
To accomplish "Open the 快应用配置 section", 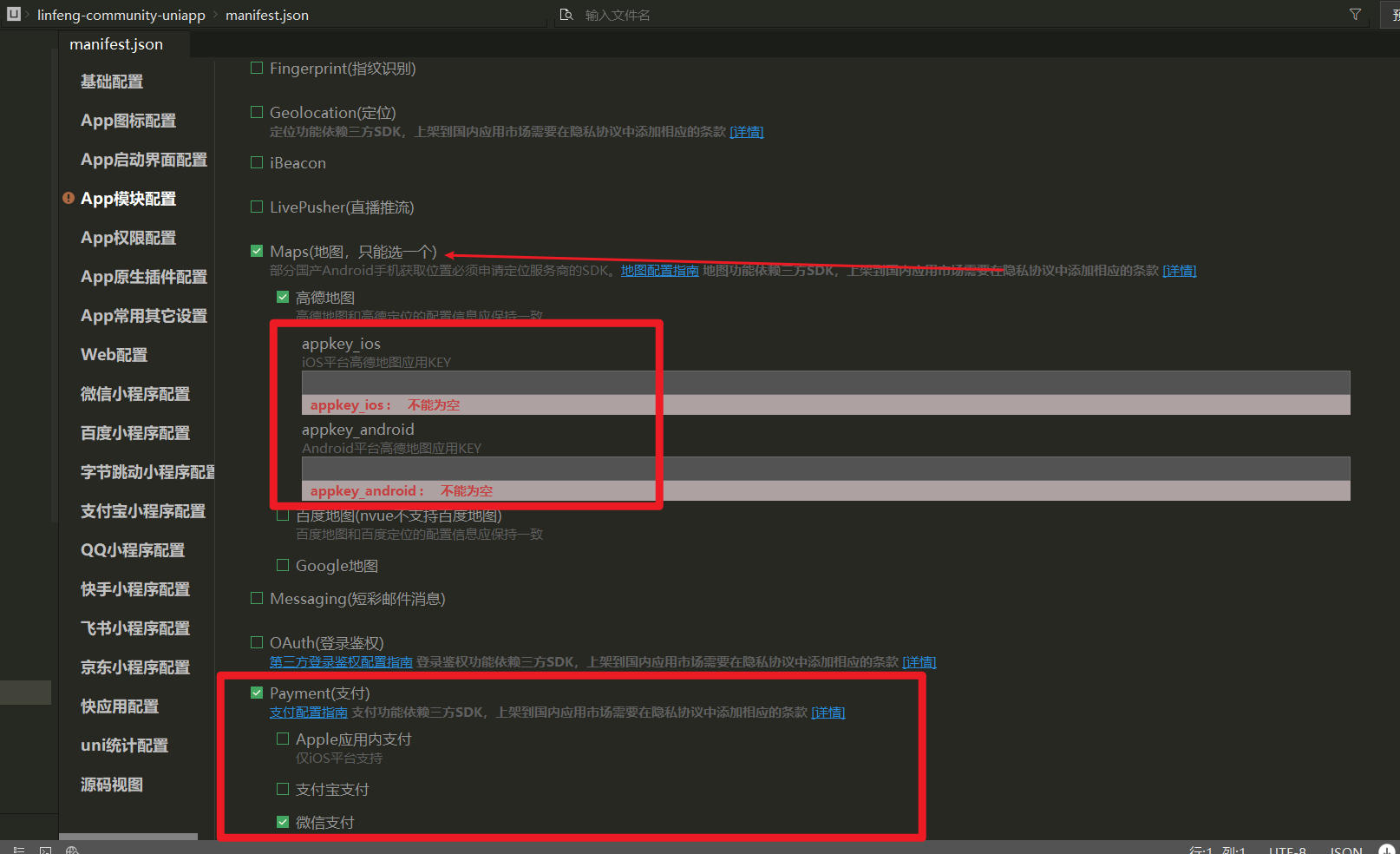I will pos(120,706).
